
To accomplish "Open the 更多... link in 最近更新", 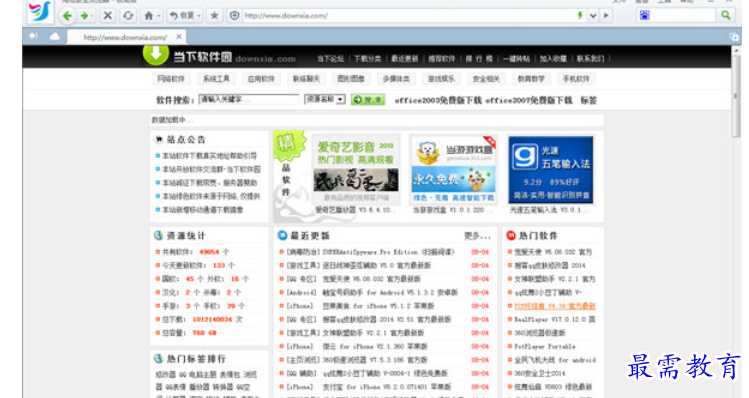I will coord(477,236).
